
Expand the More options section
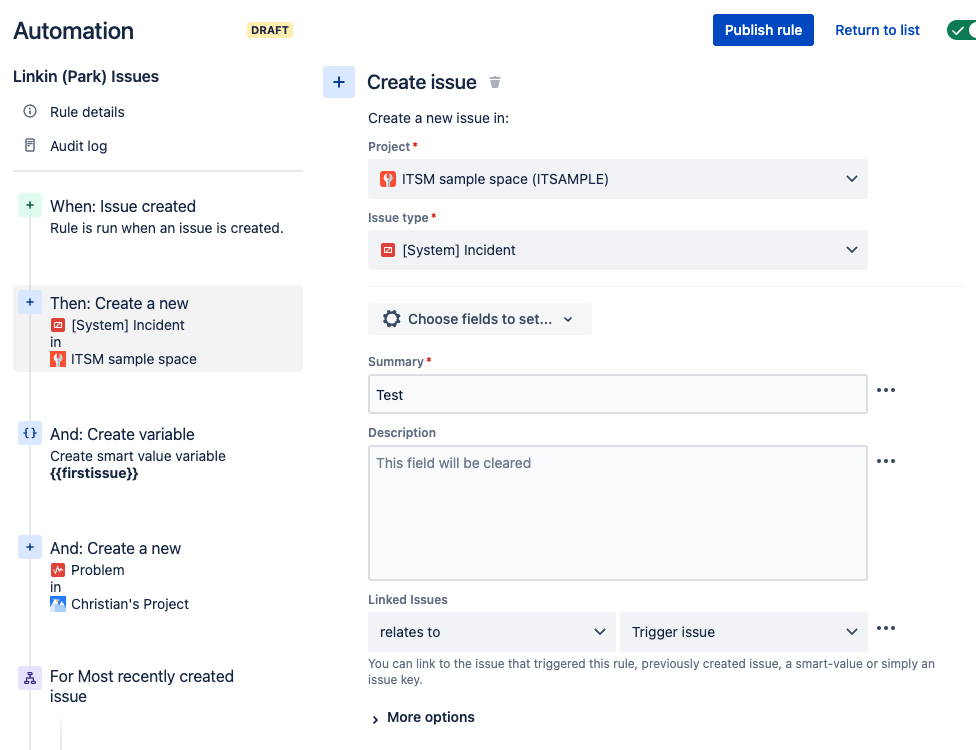(422, 717)
